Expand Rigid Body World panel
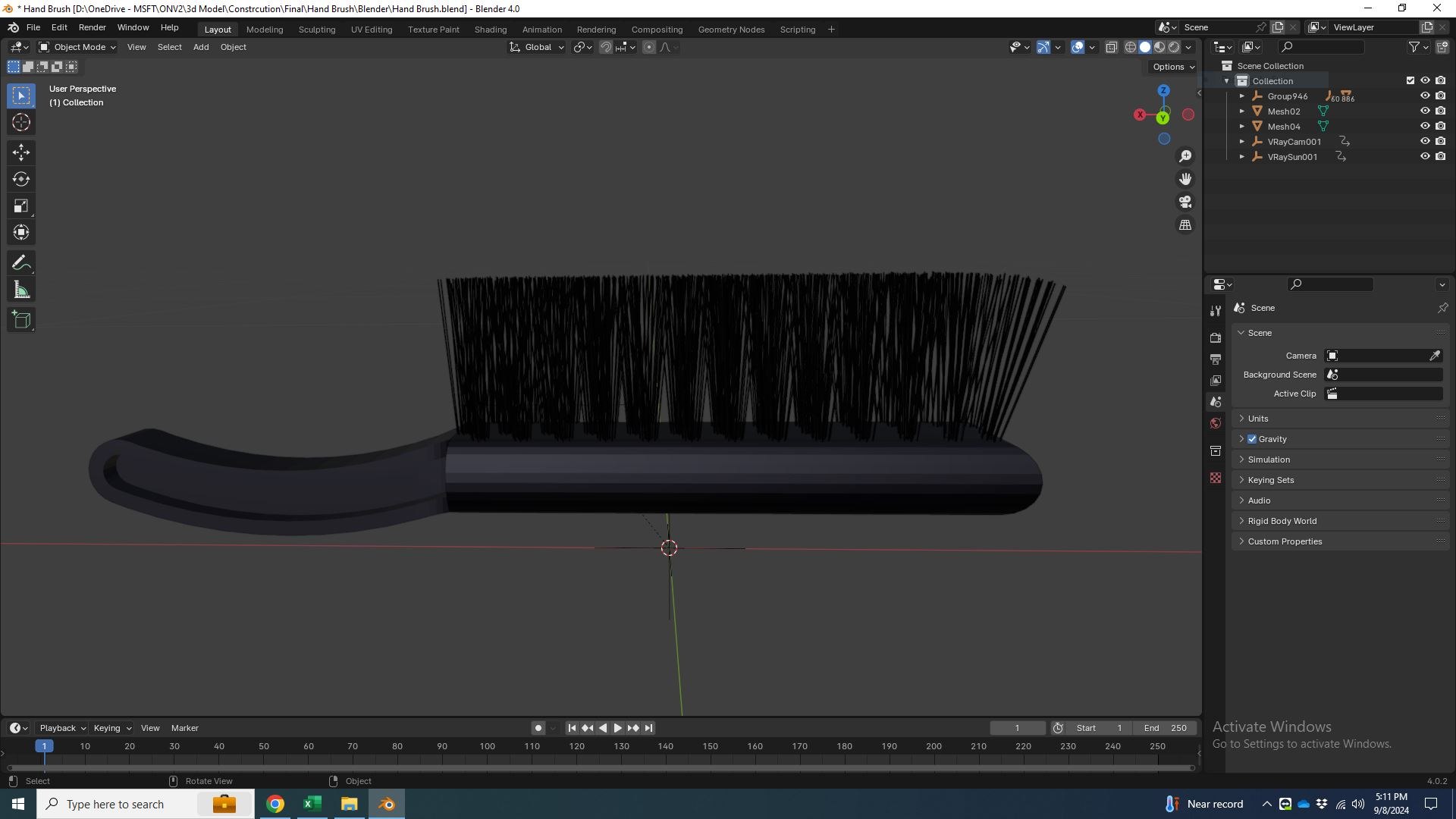Image resolution: width=1456 pixels, height=819 pixels. pos(1340,521)
